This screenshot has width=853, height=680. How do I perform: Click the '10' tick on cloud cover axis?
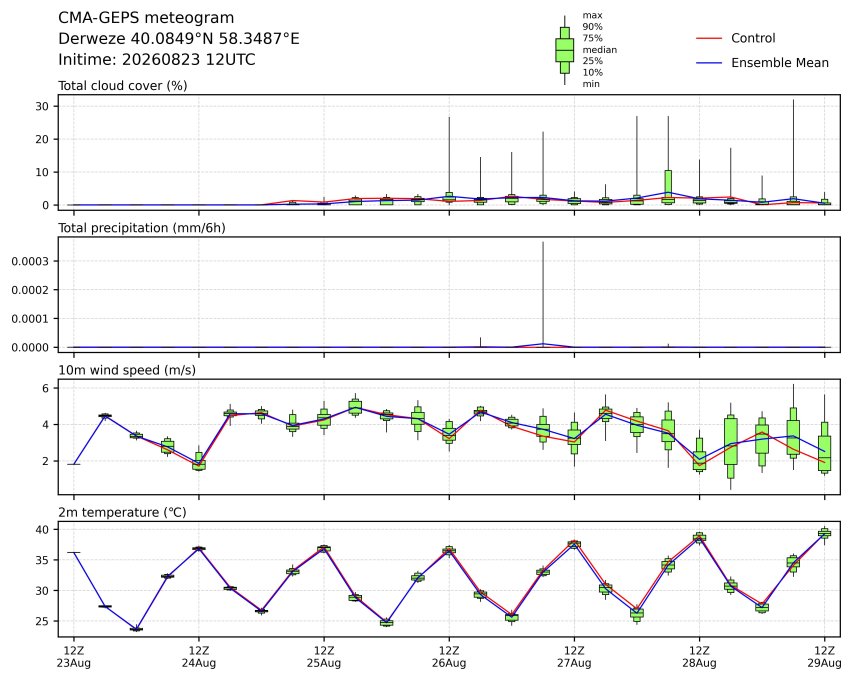coord(42,172)
